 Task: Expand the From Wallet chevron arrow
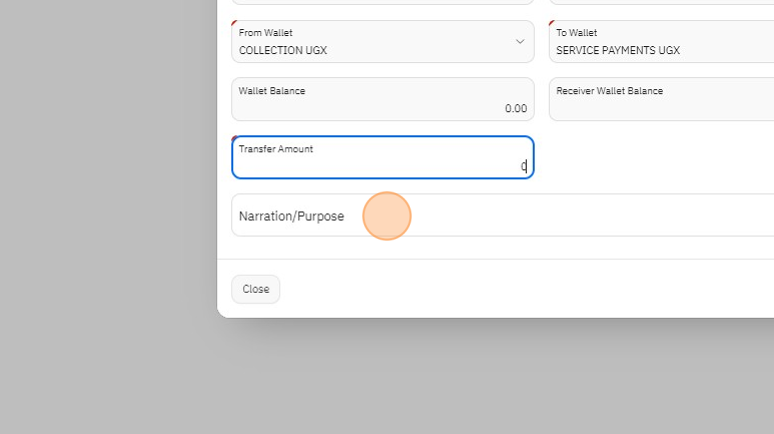[519, 42]
